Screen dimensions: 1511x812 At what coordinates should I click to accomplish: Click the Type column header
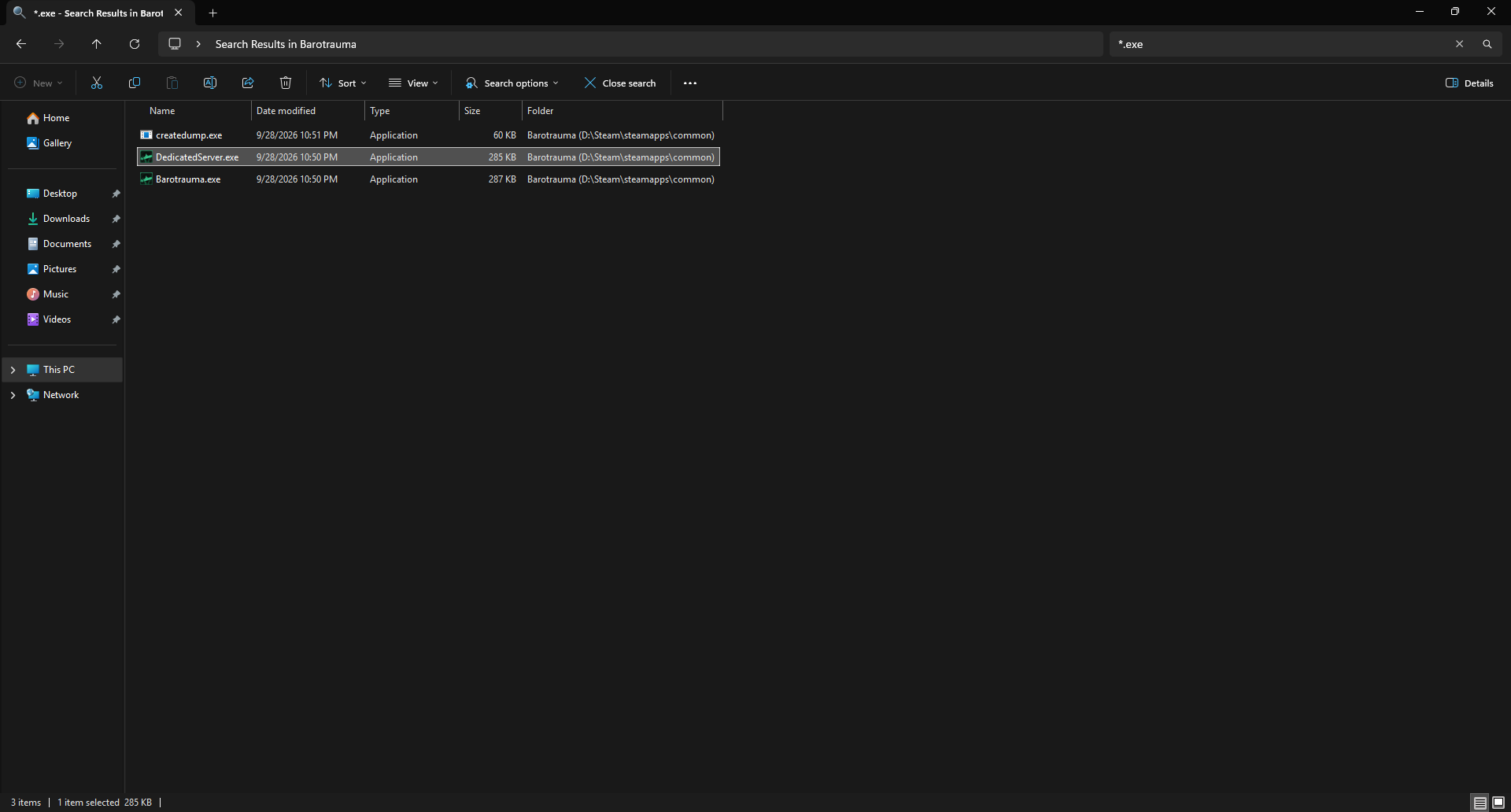point(412,111)
